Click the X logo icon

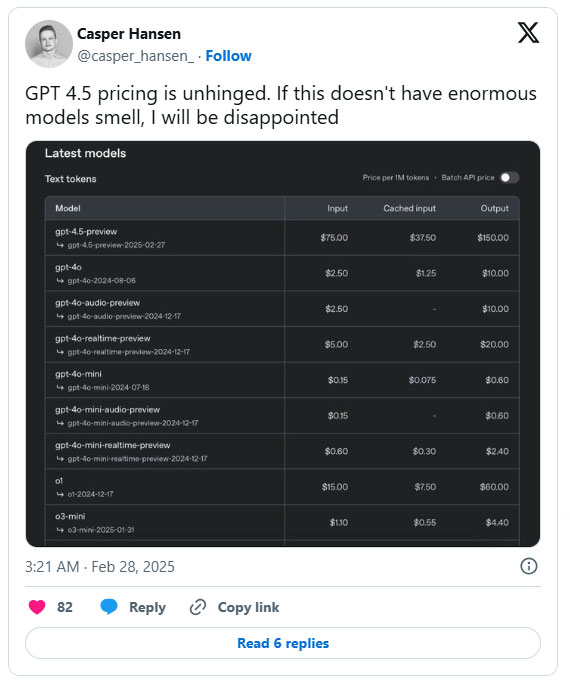(x=528, y=33)
